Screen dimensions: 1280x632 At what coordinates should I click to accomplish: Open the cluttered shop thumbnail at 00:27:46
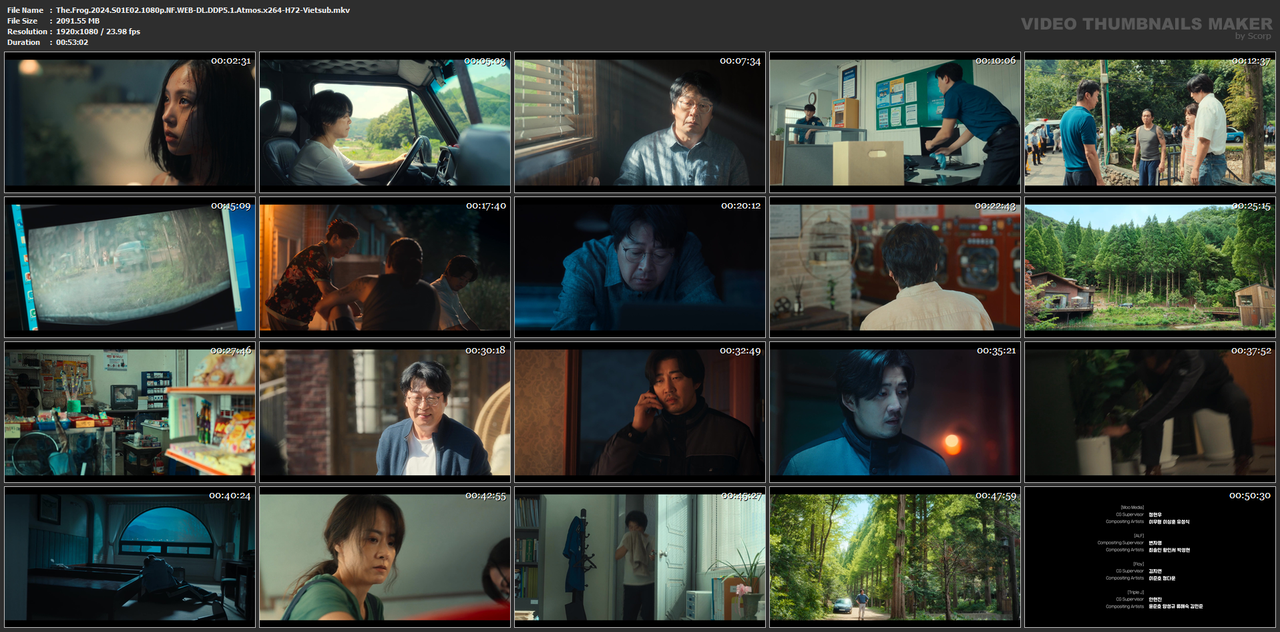tap(130, 411)
